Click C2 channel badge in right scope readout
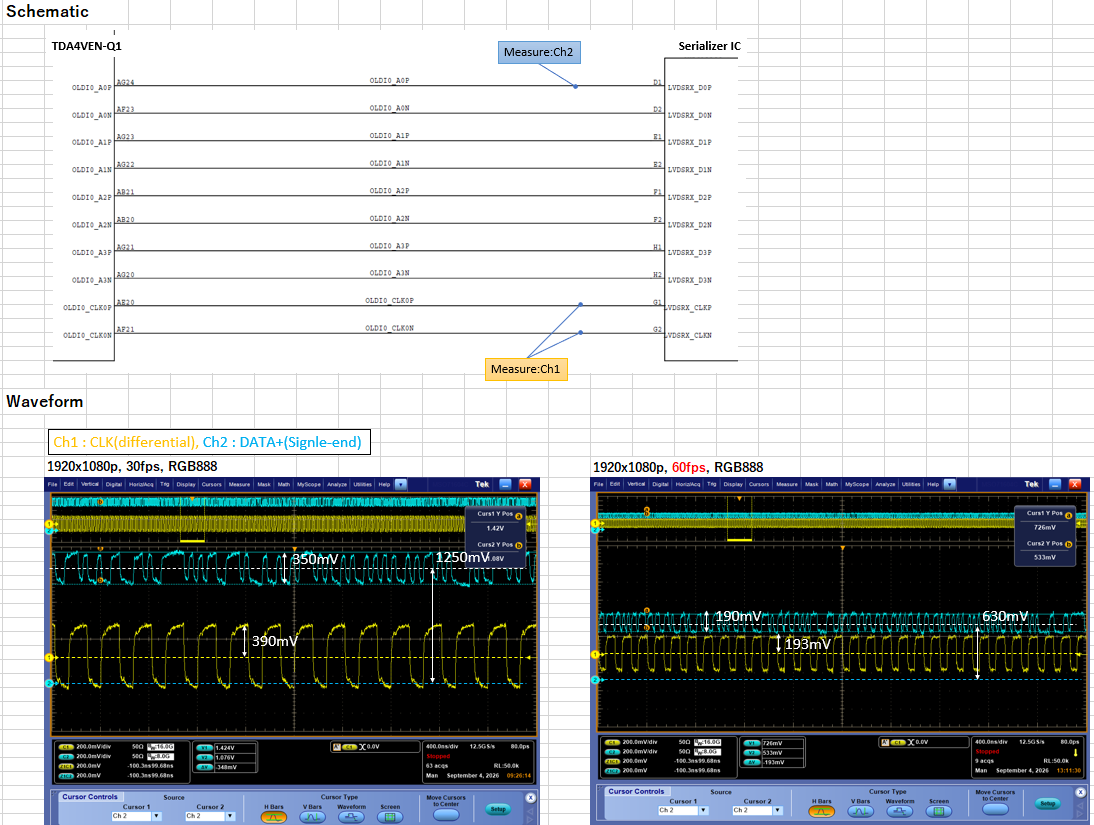 click(612, 752)
